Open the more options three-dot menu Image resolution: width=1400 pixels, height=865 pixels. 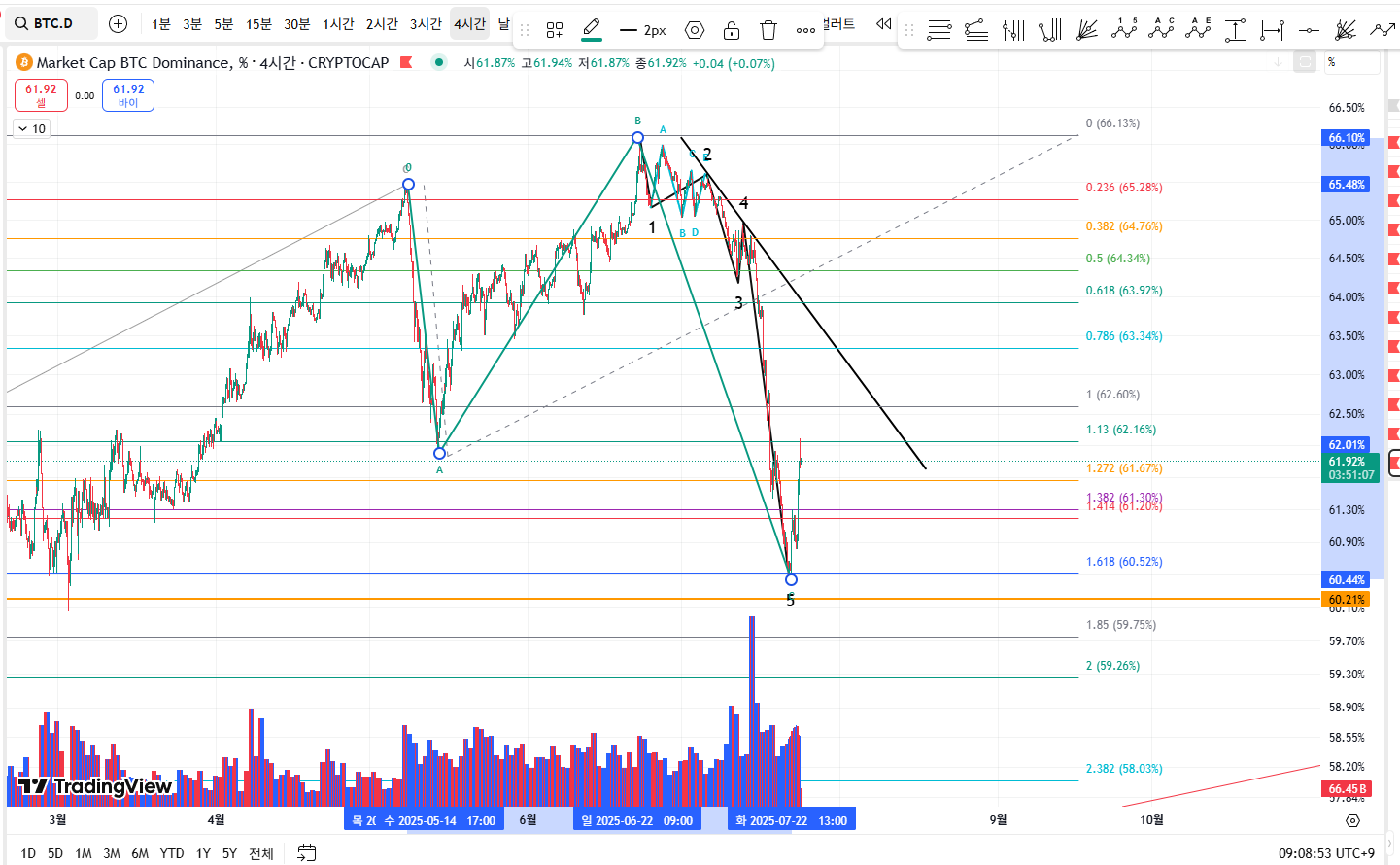tap(805, 30)
